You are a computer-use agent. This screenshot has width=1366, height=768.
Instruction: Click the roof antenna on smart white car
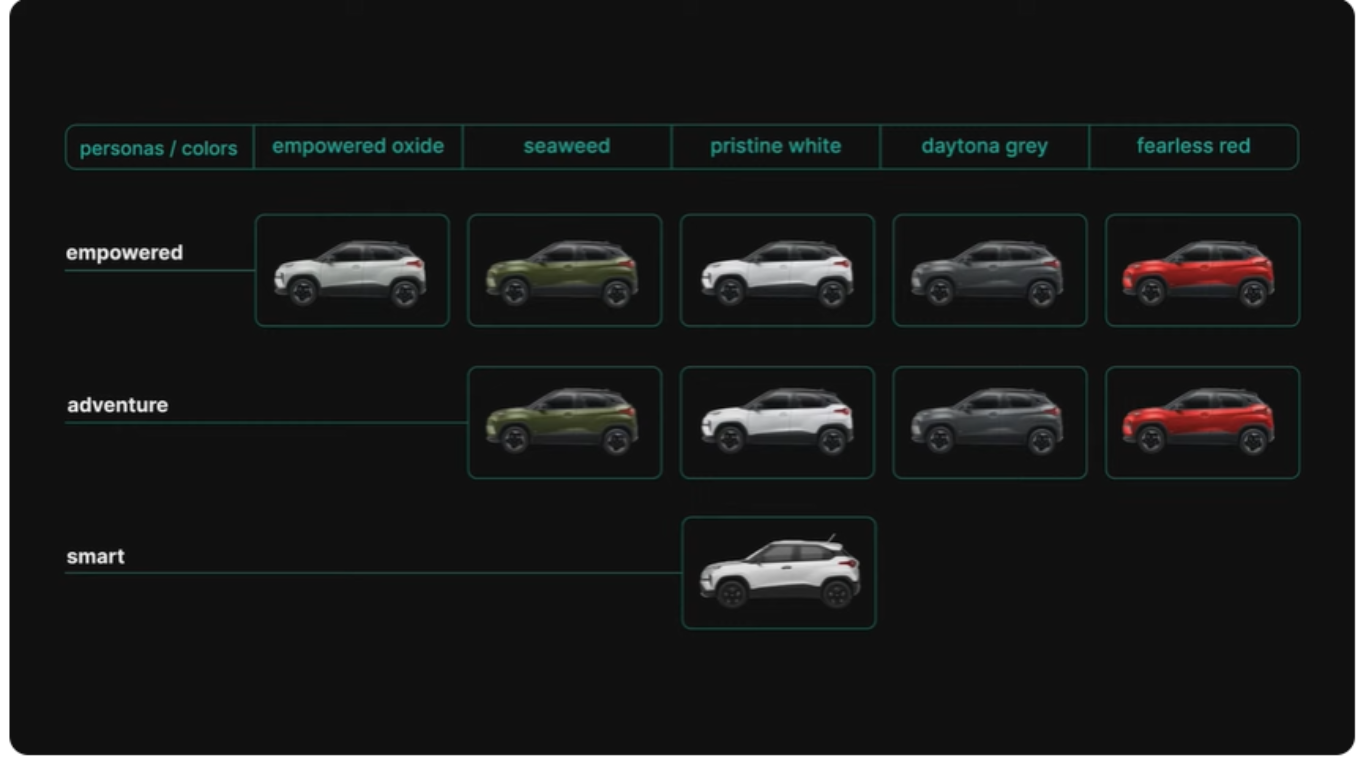coord(831,539)
